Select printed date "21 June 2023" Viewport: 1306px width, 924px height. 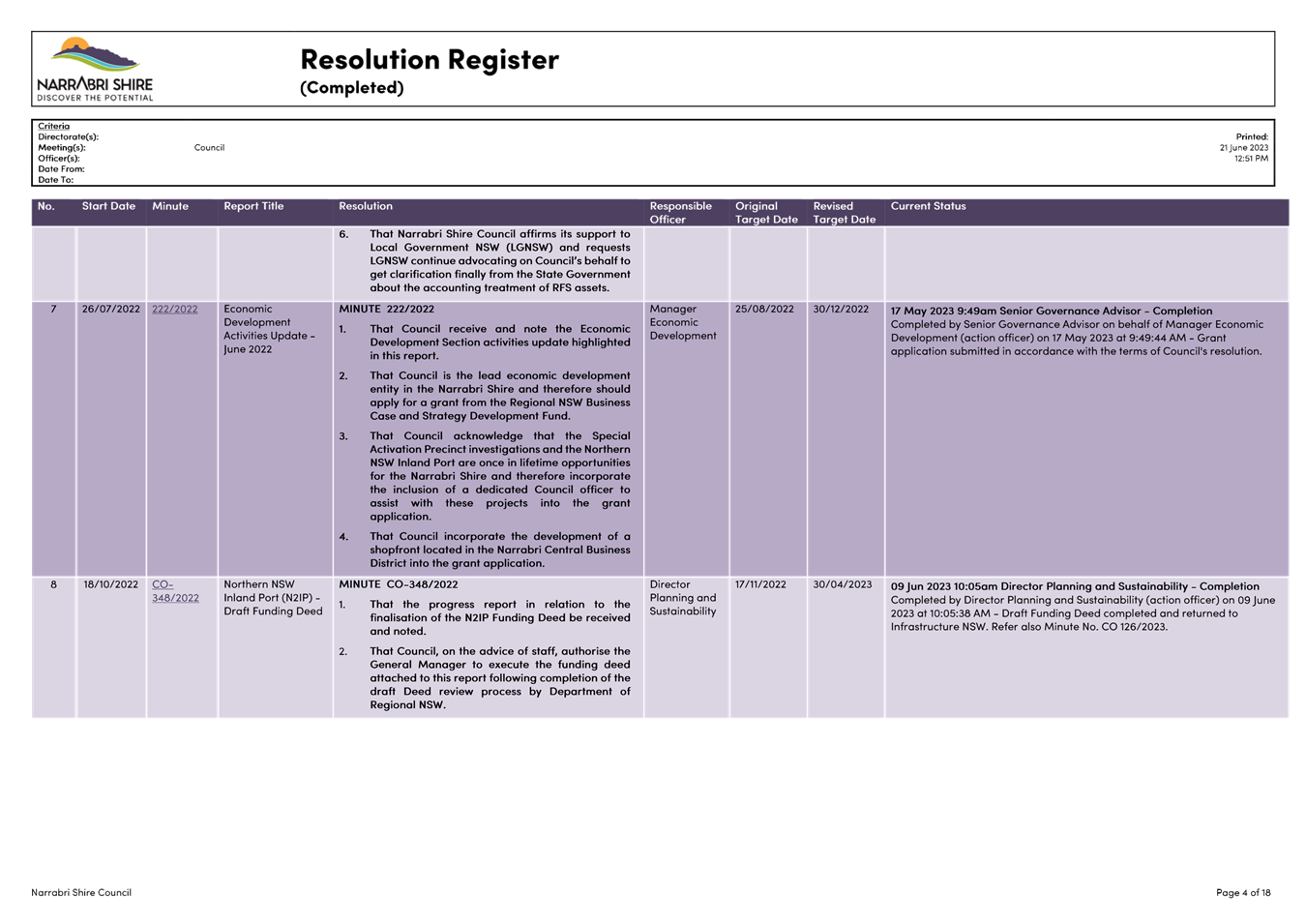click(x=1243, y=148)
